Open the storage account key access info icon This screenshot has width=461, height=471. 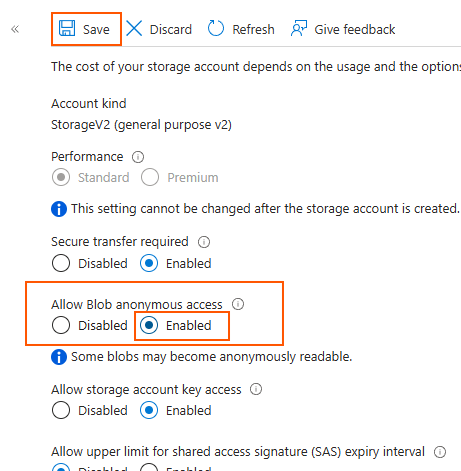(x=256, y=389)
